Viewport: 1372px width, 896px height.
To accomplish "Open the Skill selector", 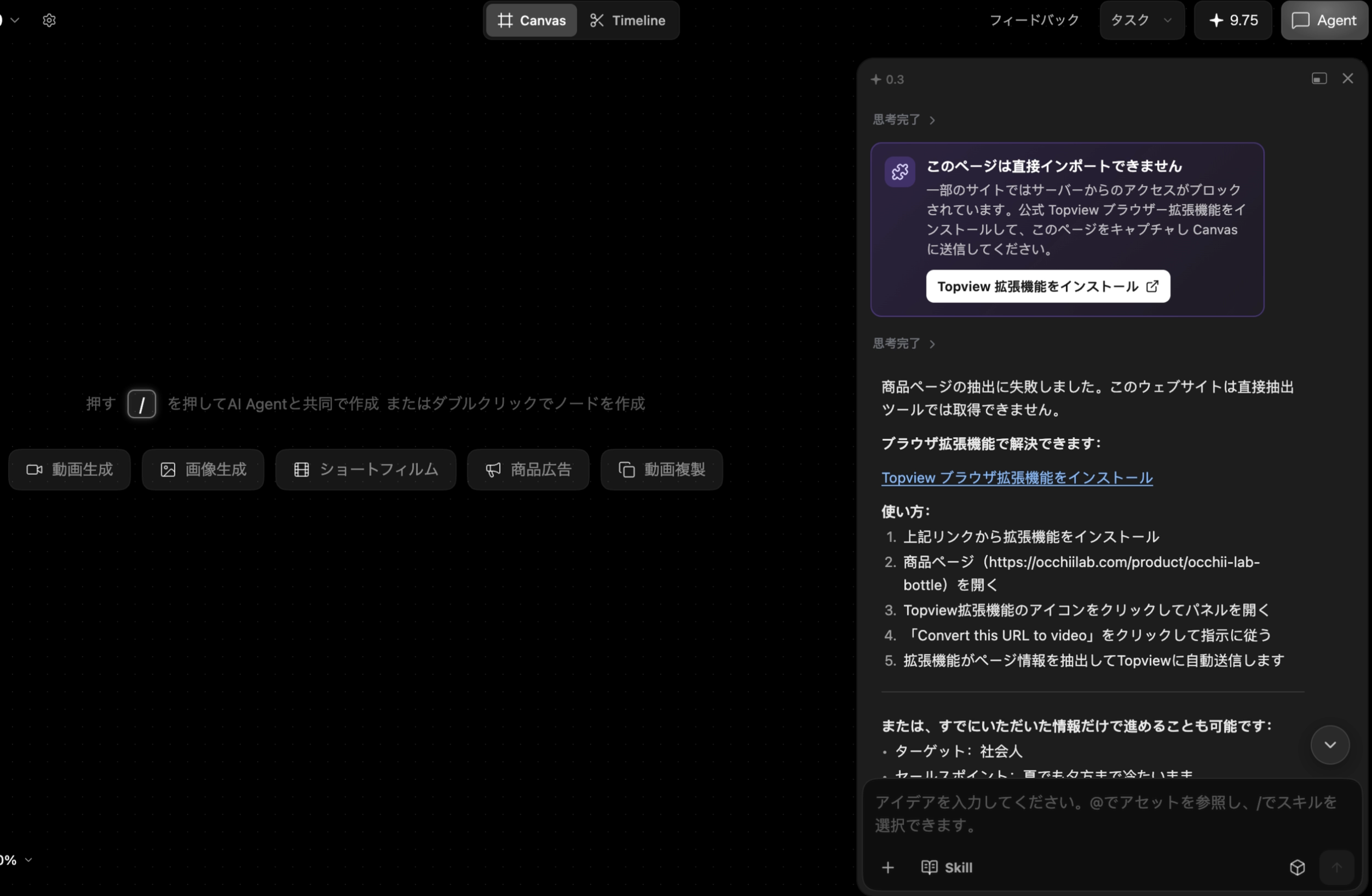I will pos(947,868).
